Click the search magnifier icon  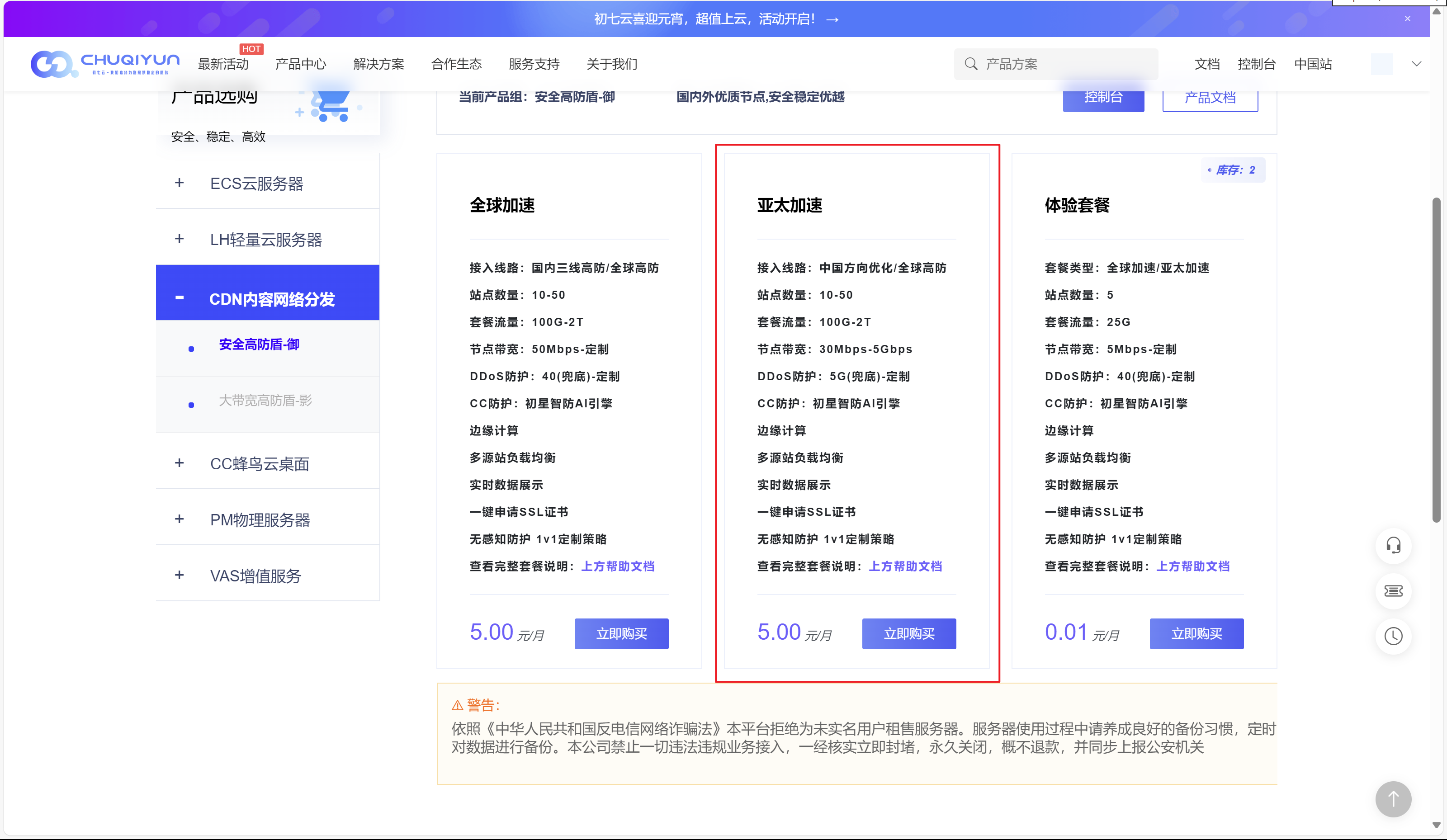(x=970, y=64)
